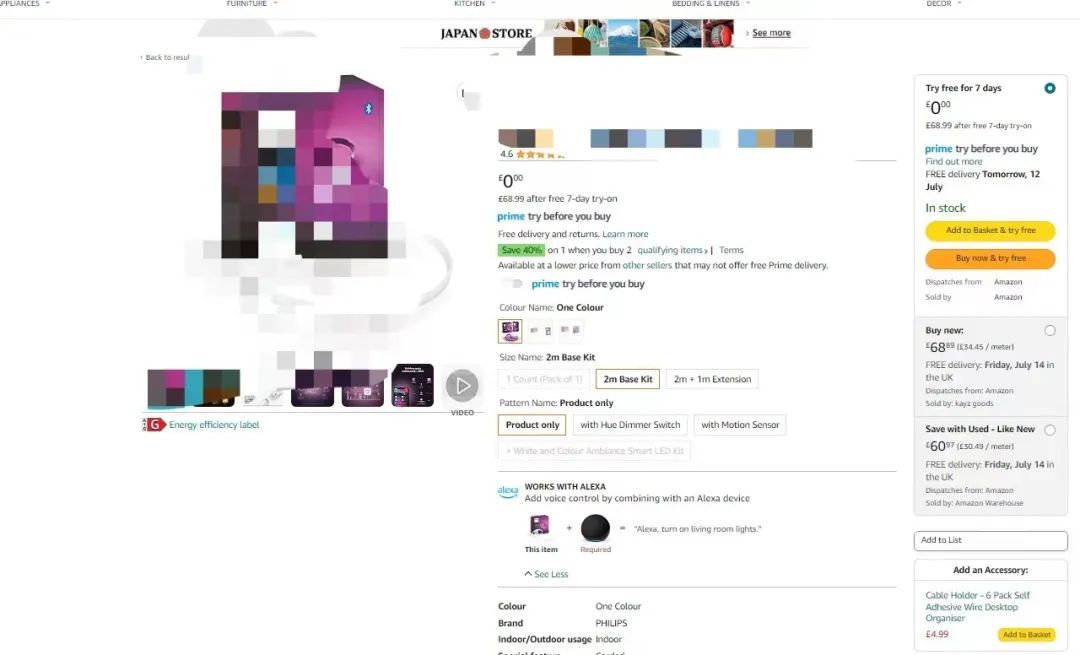Select the 'Try free for 7 days' radio button

coord(1049,88)
